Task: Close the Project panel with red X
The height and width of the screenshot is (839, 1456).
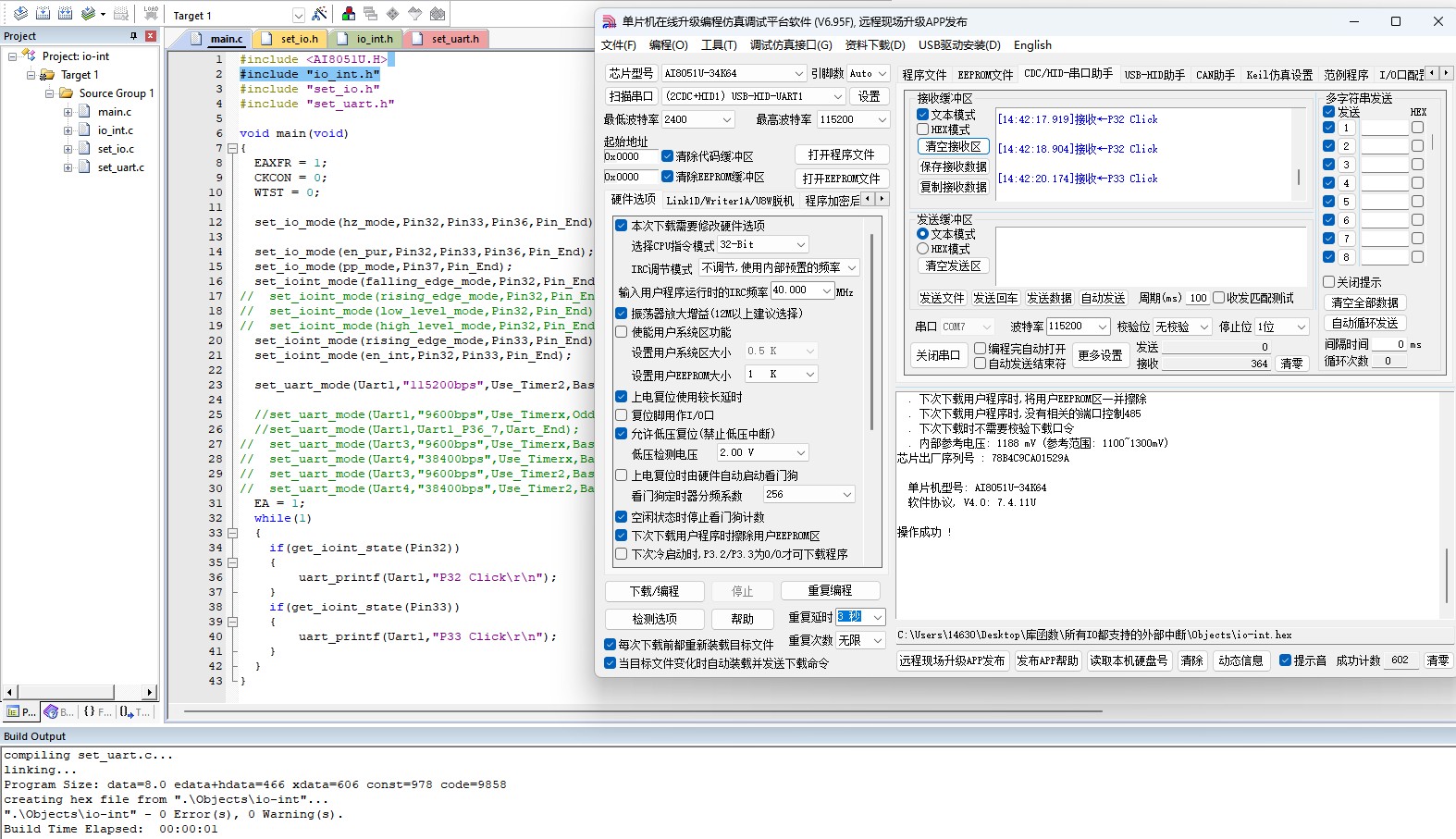Action: pos(150,36)
